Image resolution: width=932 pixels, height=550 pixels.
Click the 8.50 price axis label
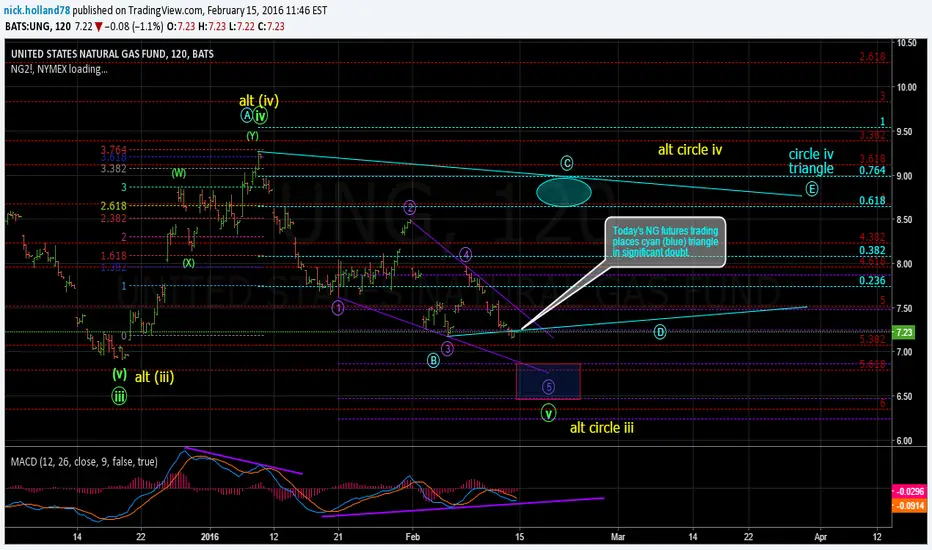904,220
